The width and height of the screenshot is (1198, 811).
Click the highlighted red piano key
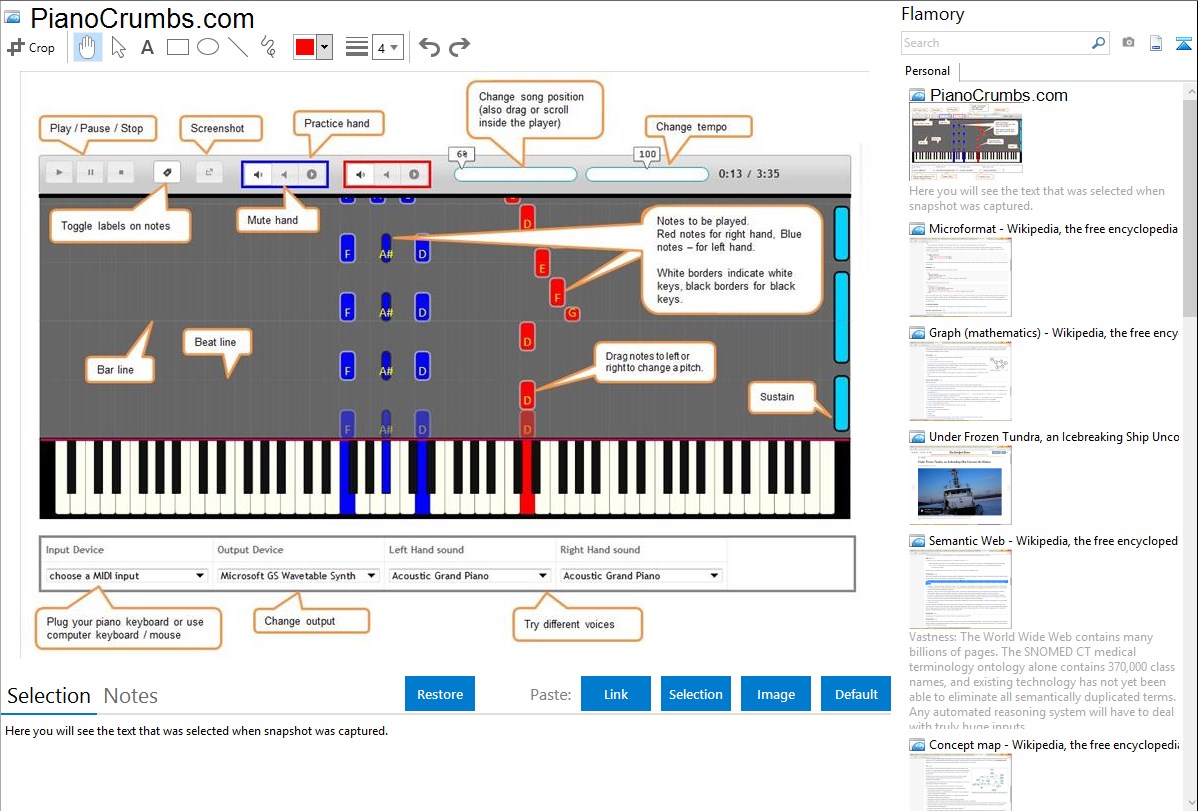click(x=526, y=478)
